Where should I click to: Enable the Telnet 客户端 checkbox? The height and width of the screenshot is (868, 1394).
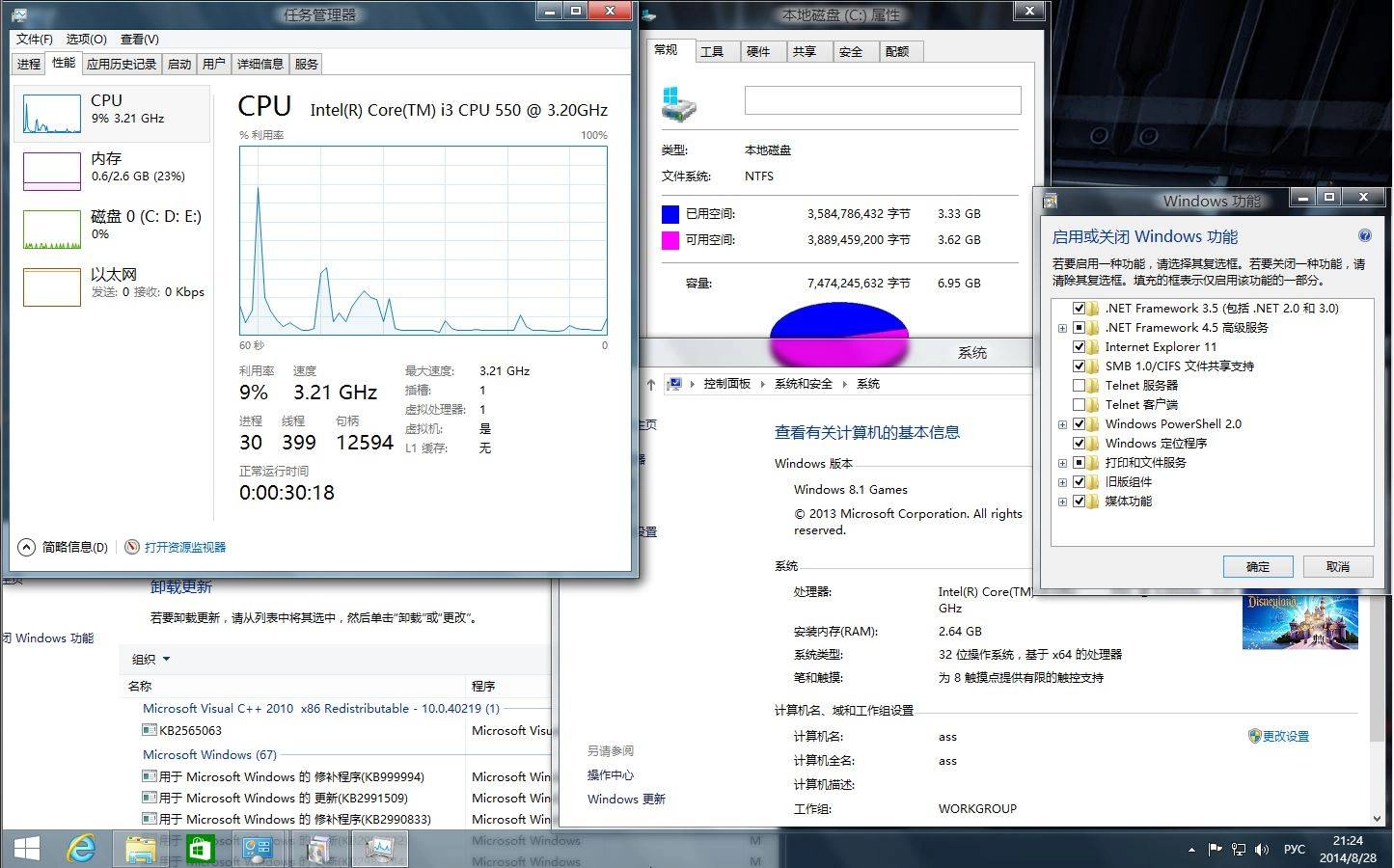coord(1080,405)
